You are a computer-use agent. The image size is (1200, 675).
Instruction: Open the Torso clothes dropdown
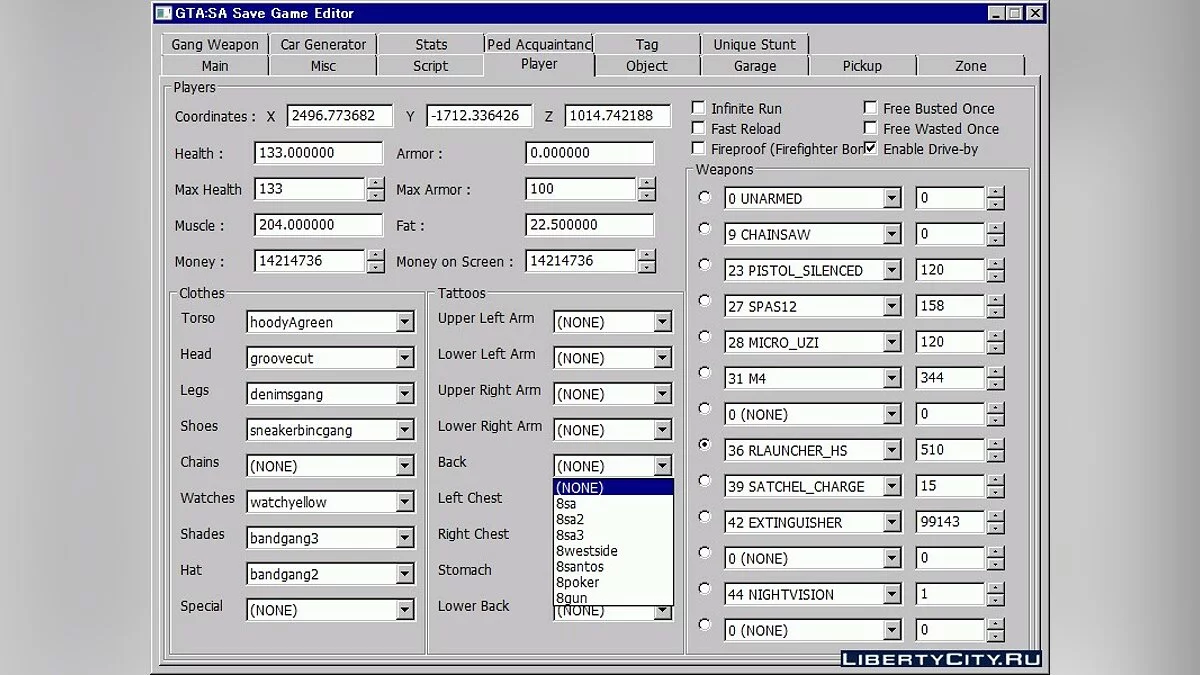click(x=406, y=322)
